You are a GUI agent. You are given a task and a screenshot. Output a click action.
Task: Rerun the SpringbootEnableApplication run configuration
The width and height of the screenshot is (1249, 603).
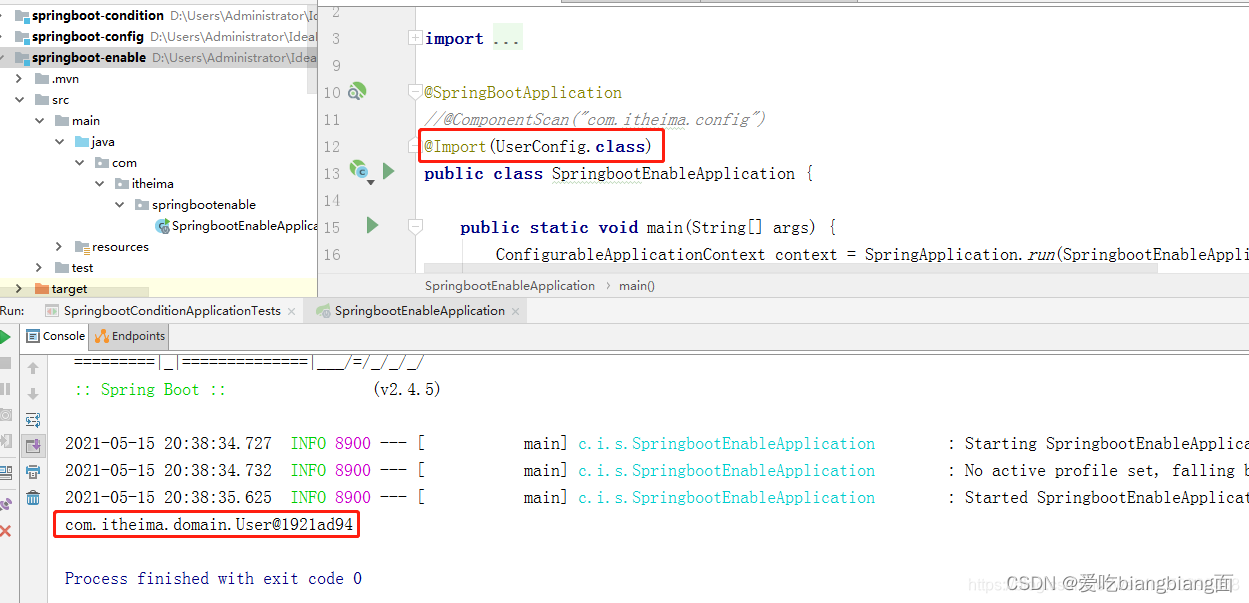click(5, 336)
